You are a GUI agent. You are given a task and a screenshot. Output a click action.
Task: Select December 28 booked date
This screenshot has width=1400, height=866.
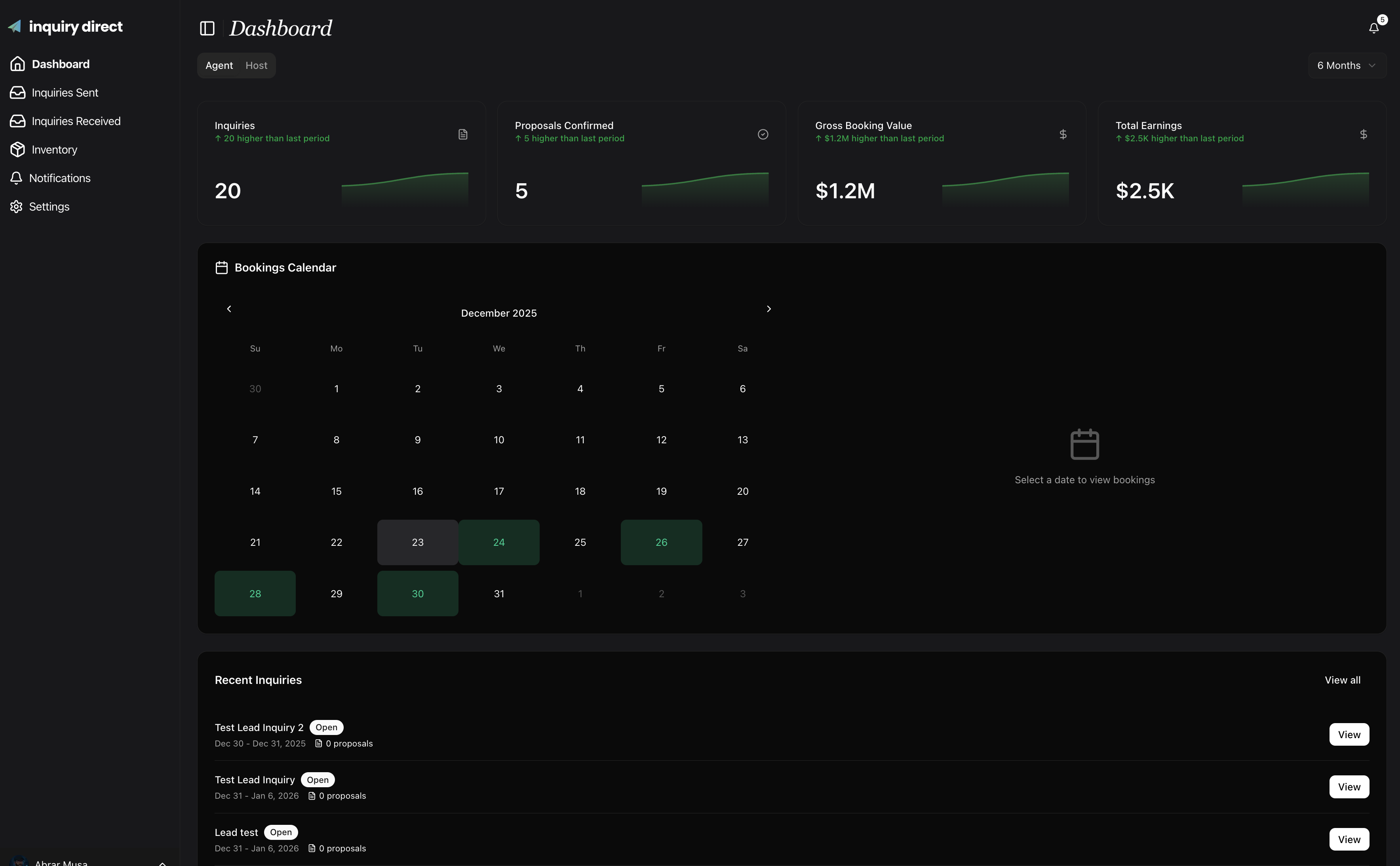click(x=255, y=593)
